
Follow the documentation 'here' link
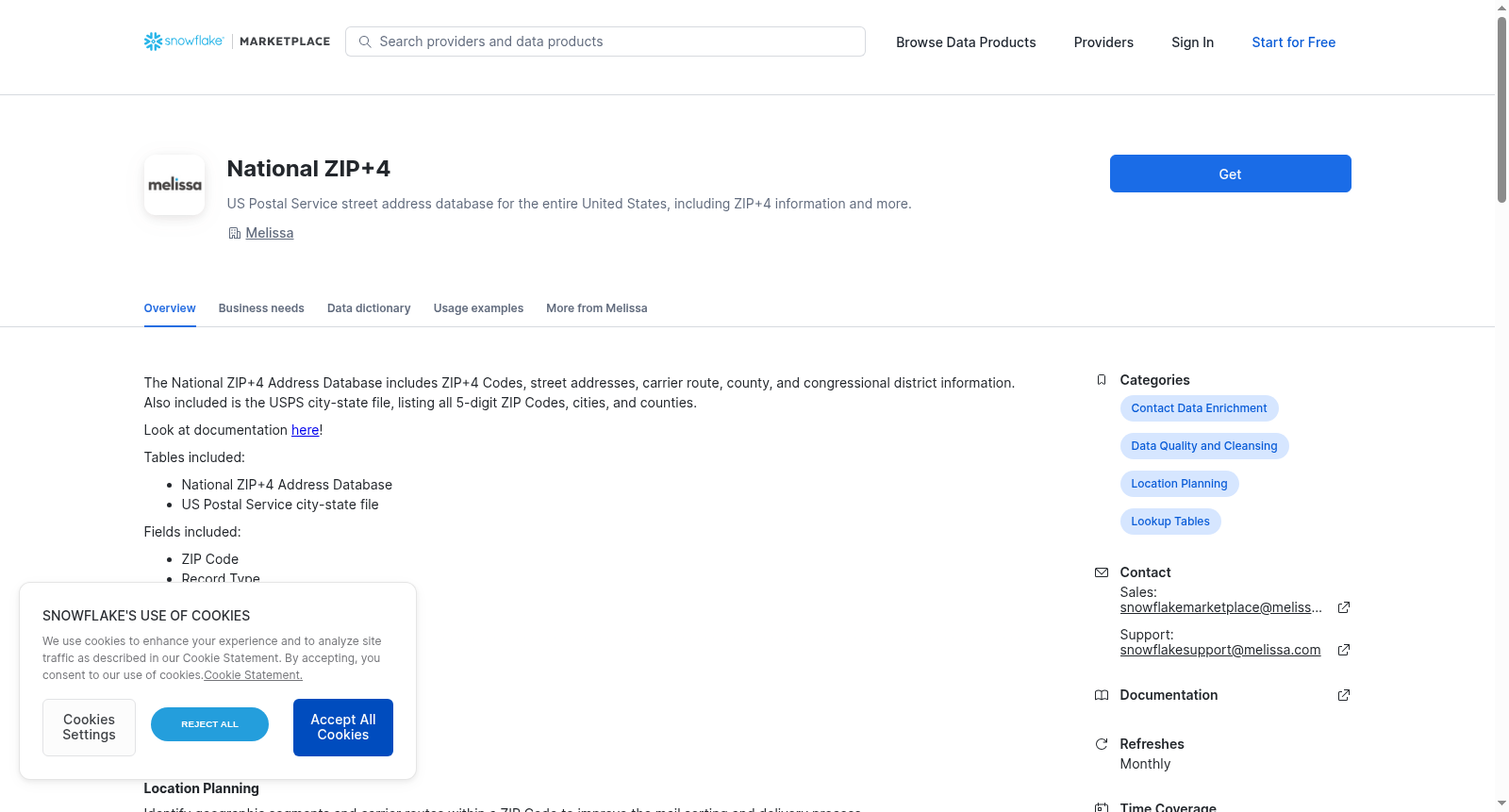(x=306, y=430)
